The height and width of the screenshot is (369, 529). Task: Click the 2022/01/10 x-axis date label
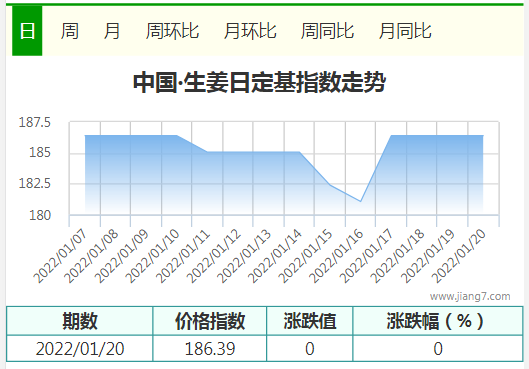click(152, 256)
